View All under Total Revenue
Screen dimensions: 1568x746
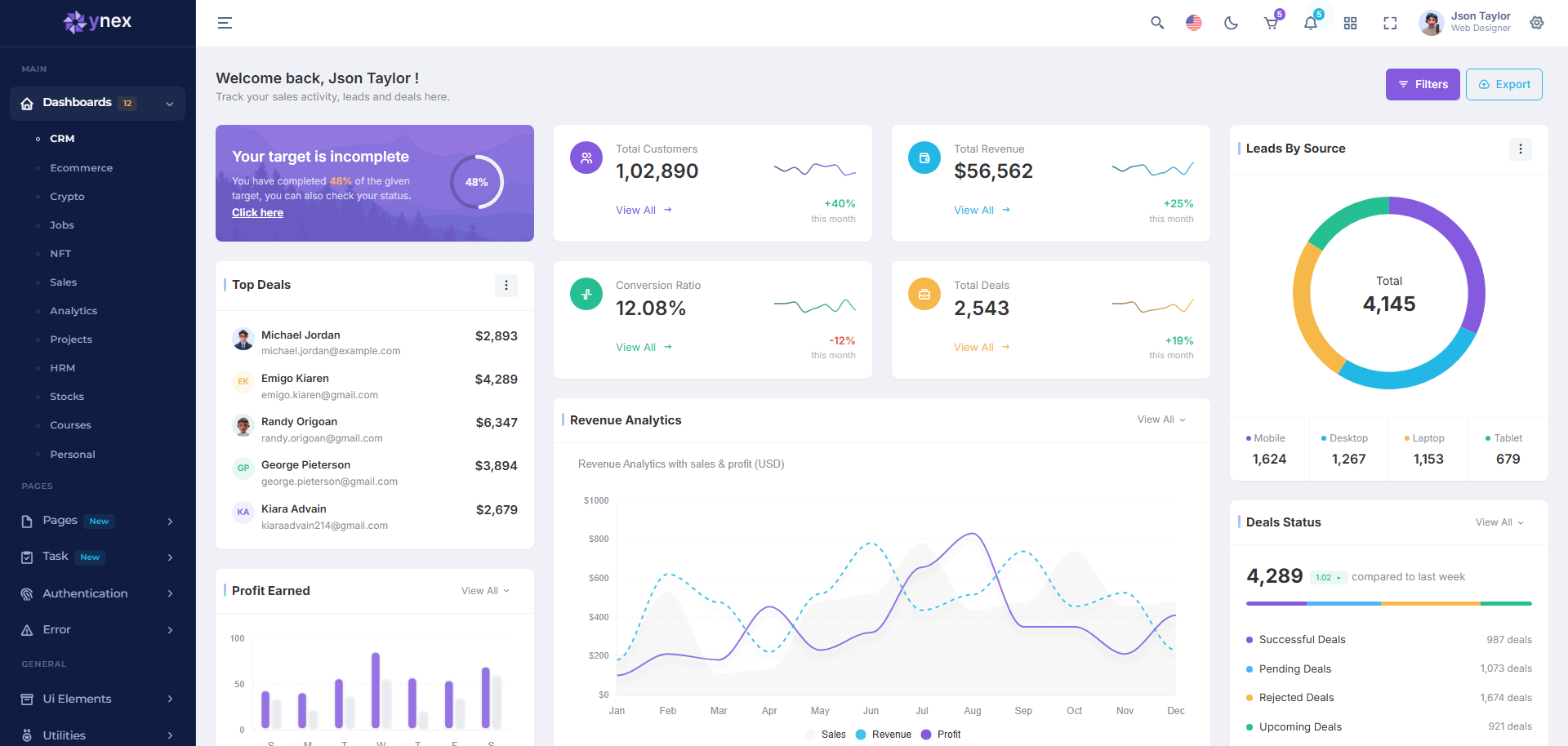click(x=982, y=211)
